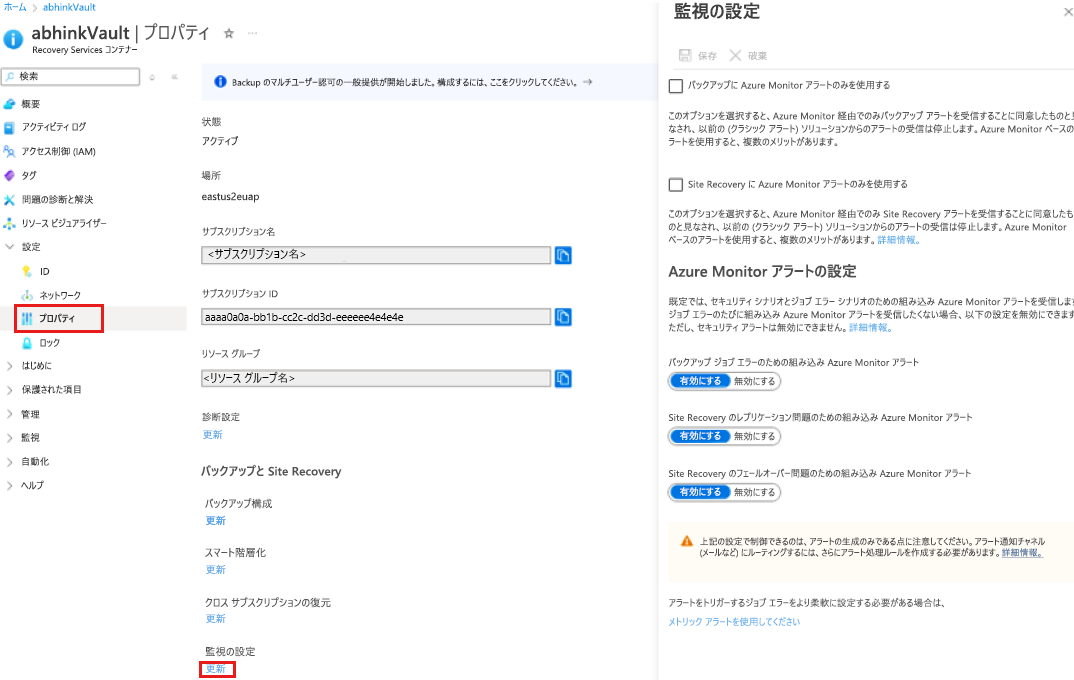Expand the 保護された項目 section
Screen dimensions: 1074x680
click(10, 390)
